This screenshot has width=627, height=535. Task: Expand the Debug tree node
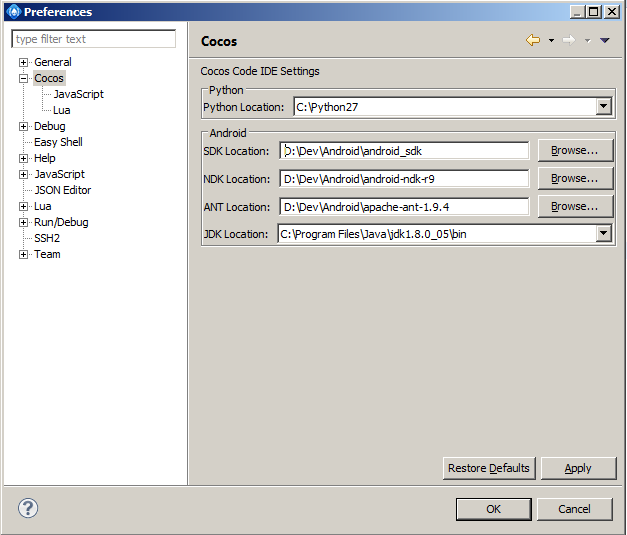tap(23, 126)
